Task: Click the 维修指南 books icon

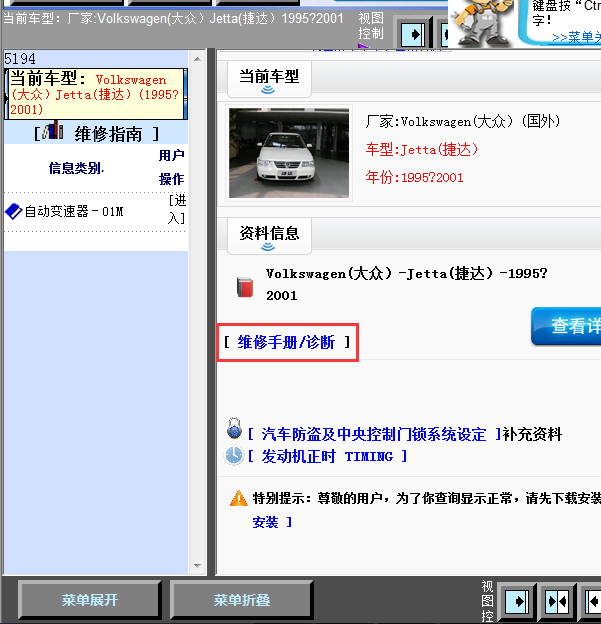Action: [53, 131]
